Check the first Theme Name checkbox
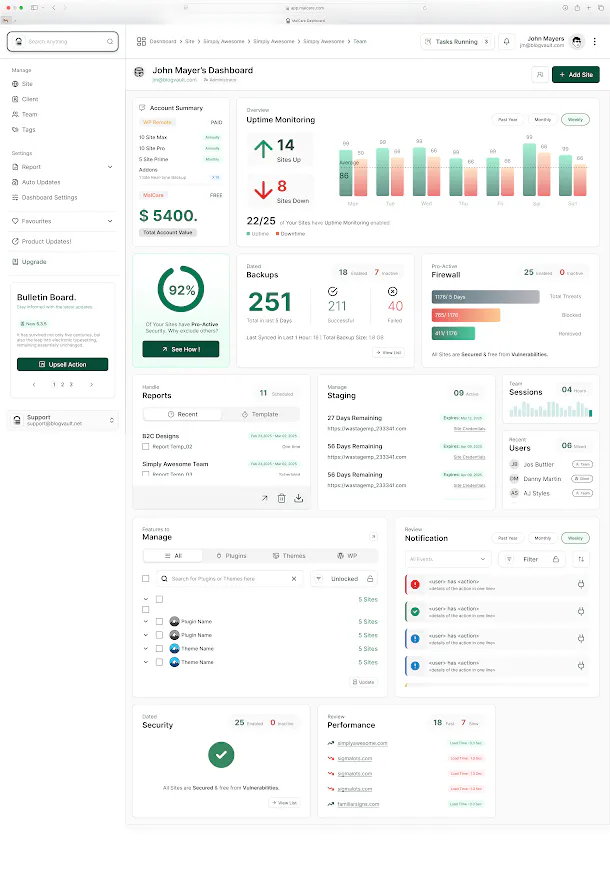610x876 pixels. (x=159, y=649)
